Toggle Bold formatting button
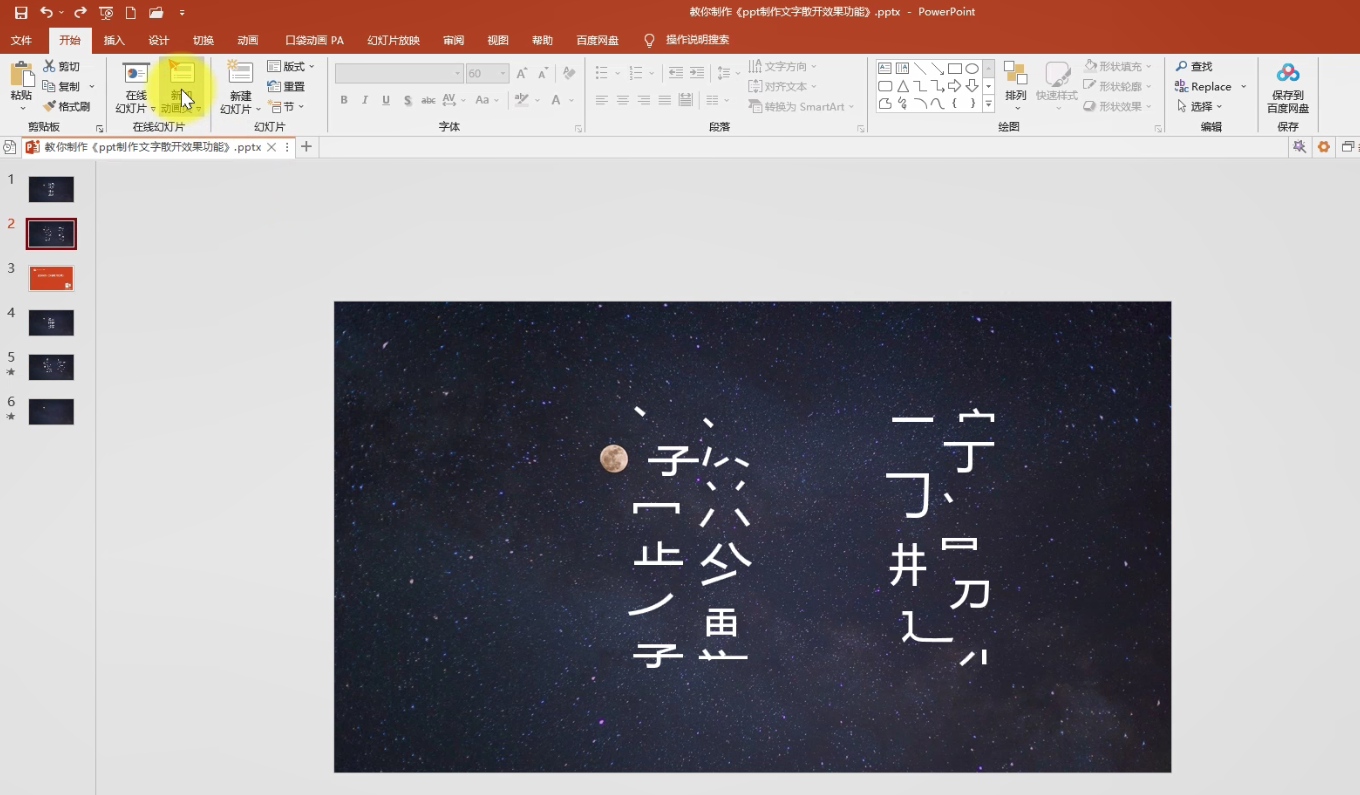The image size is (1360, 795). [x=344, y=100]
